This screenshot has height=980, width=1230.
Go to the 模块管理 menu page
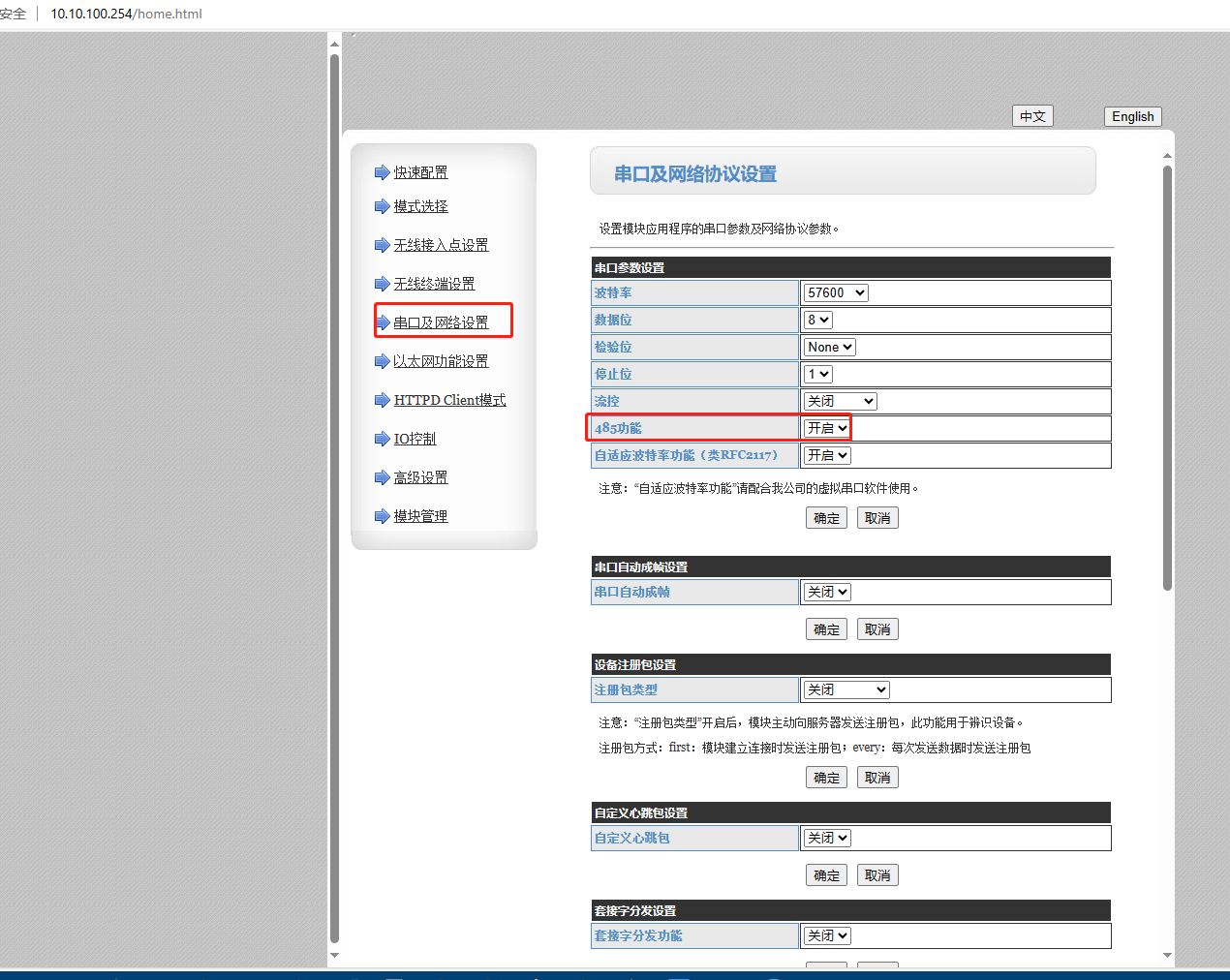click(x=420, y=516)
